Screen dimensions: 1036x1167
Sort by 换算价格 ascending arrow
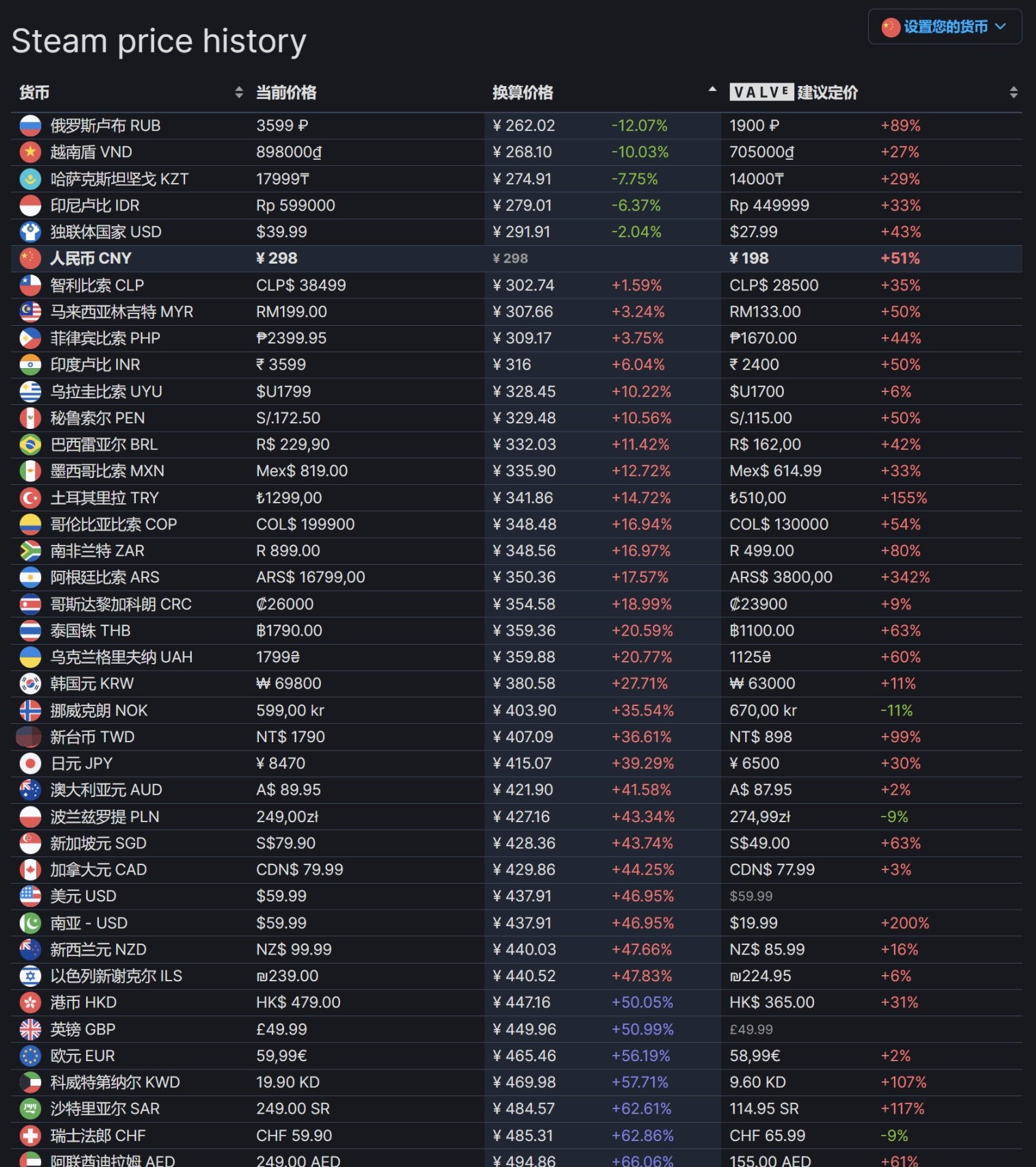tap(712, 89)
